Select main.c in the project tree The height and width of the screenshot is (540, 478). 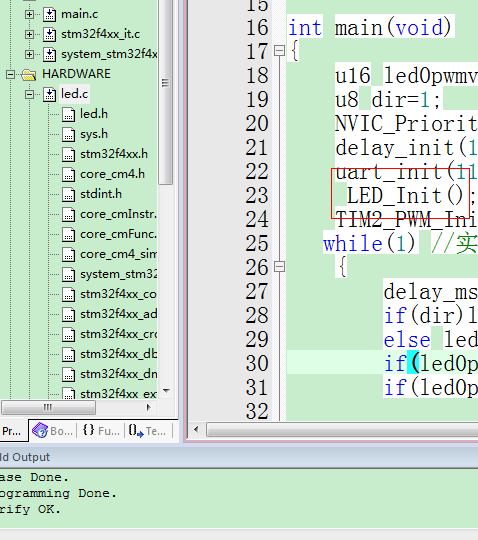coord(80,14)
